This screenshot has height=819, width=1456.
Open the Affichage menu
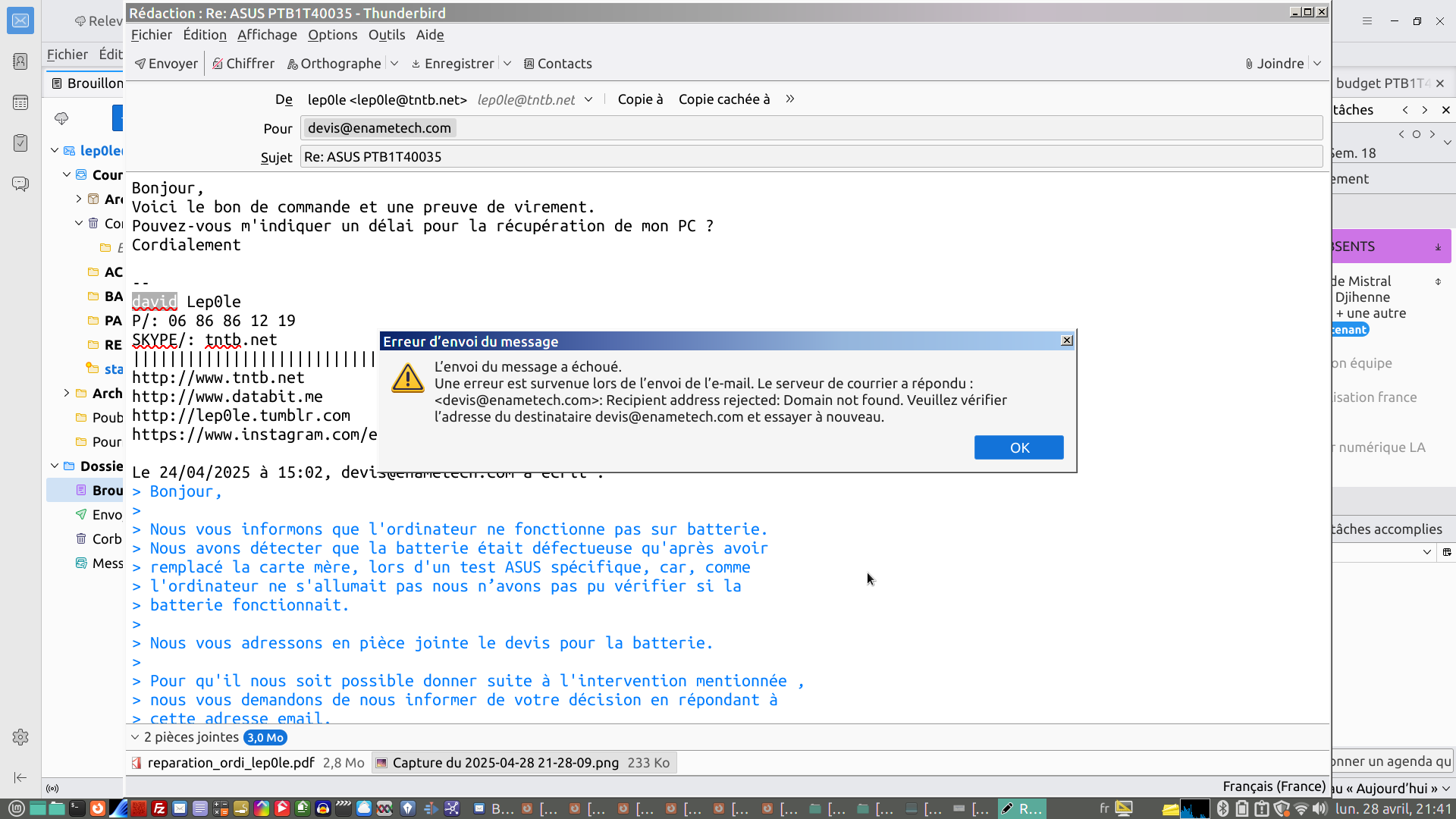click(267, 35)
